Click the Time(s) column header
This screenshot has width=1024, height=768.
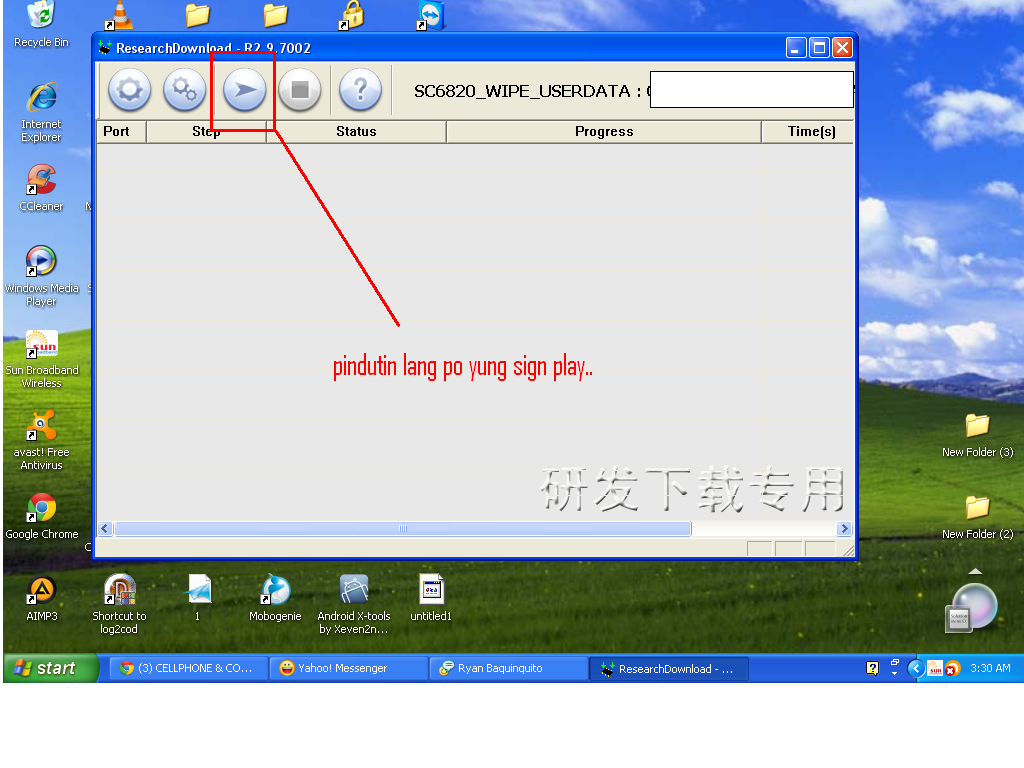[x=810, y=132]
